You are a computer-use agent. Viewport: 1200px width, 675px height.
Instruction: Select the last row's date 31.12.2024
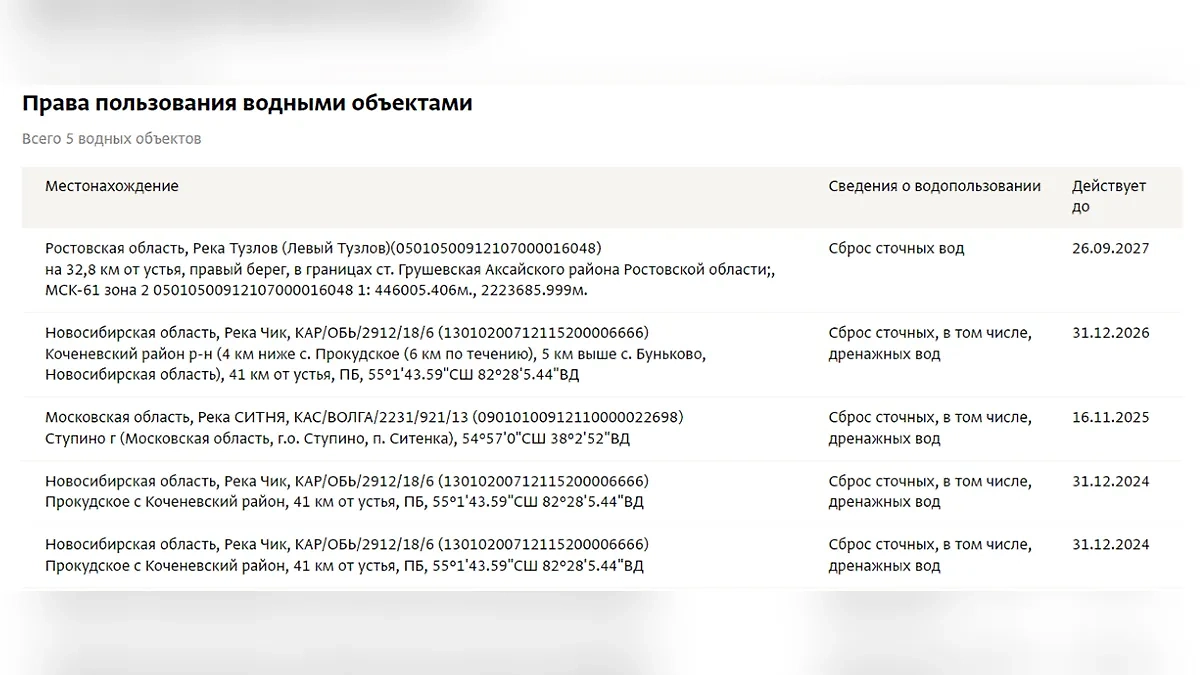coord(1110,545)
